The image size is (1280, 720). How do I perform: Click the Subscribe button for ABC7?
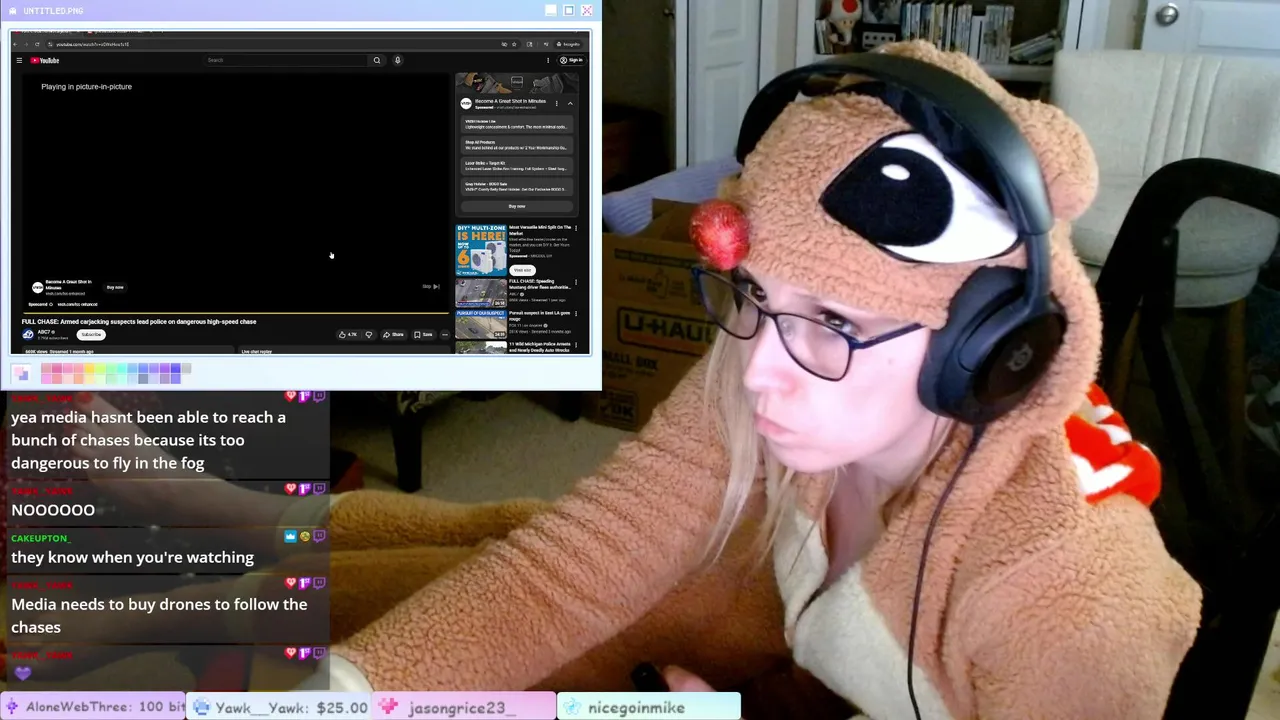tap(91, 334)
